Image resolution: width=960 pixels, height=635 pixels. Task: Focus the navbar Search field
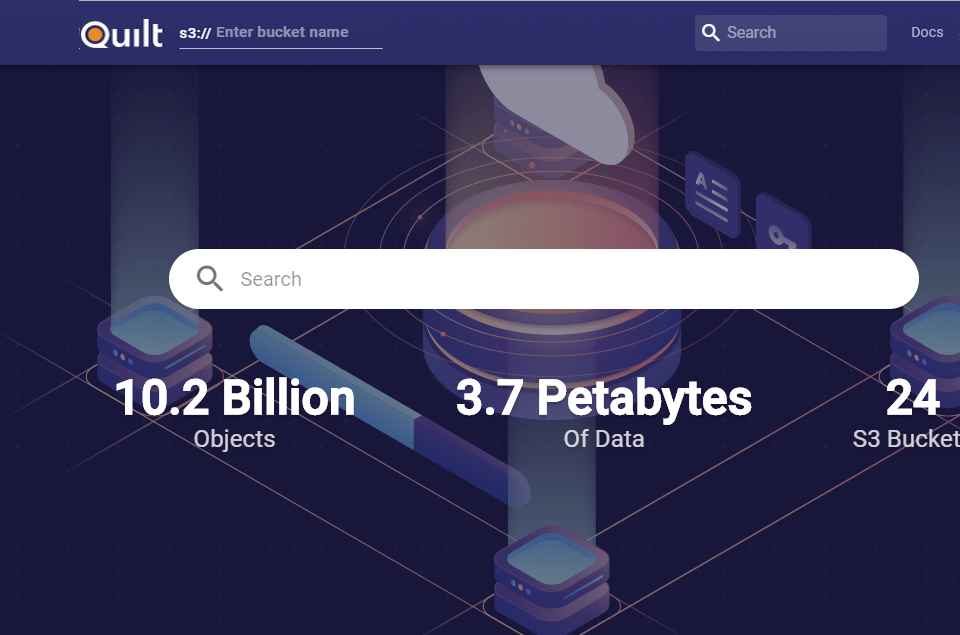(x=800, y=33)
